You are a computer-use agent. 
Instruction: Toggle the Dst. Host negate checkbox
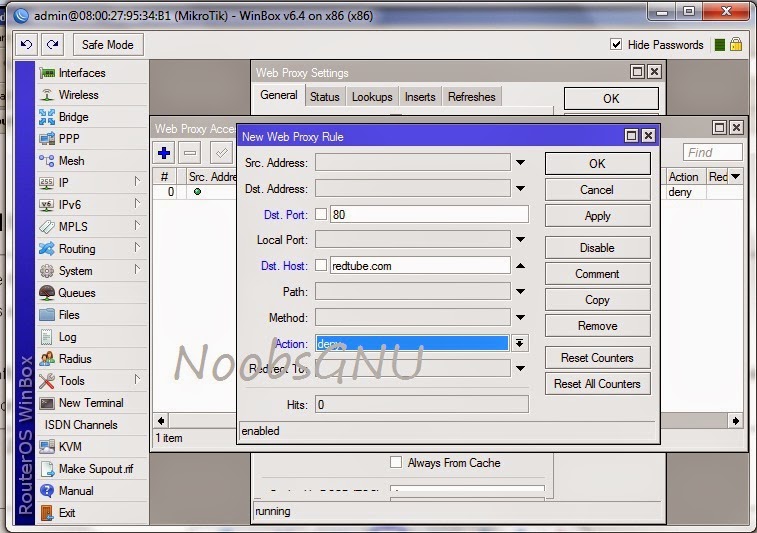321,266
